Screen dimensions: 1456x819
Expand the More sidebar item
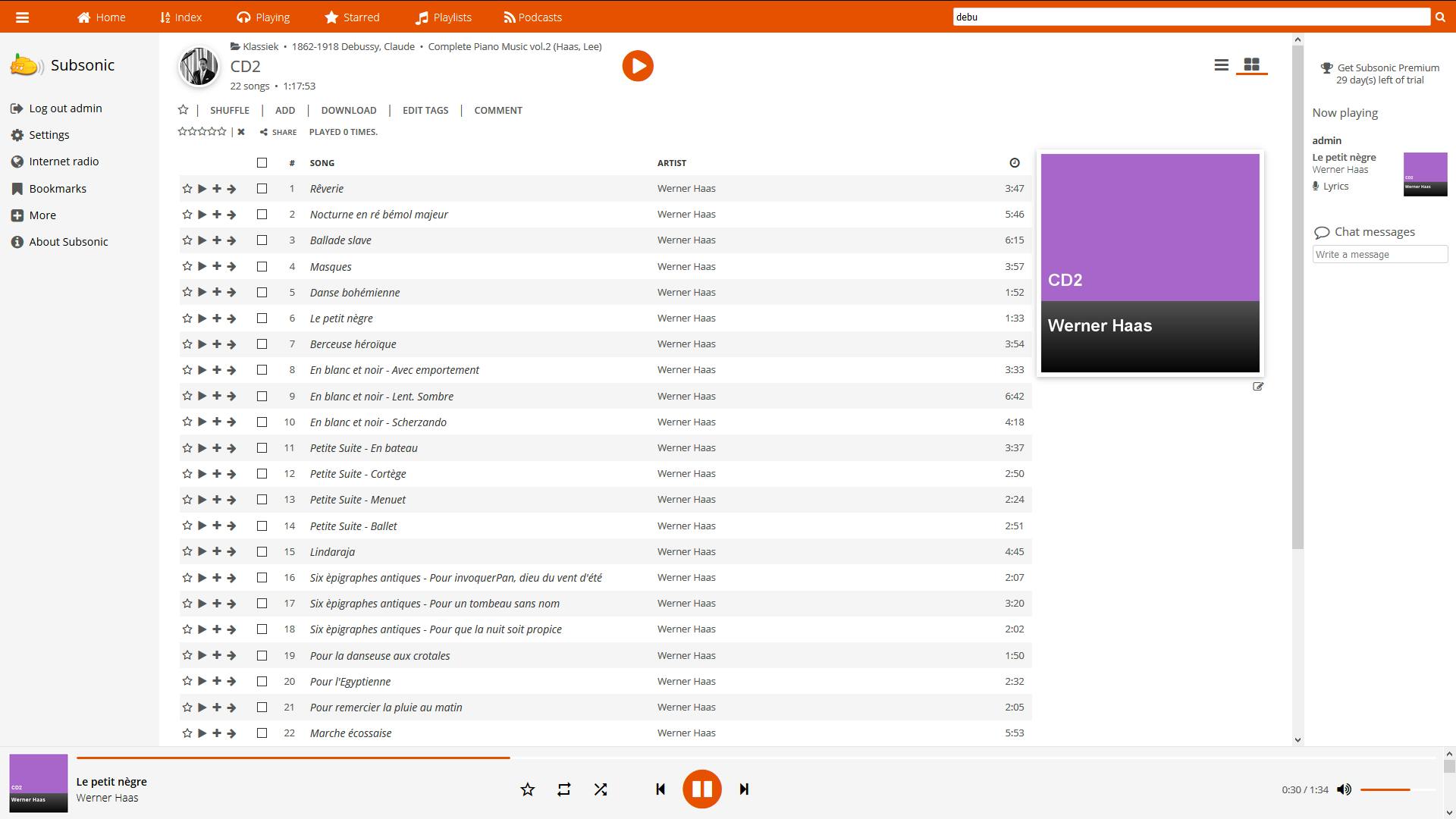42,215
